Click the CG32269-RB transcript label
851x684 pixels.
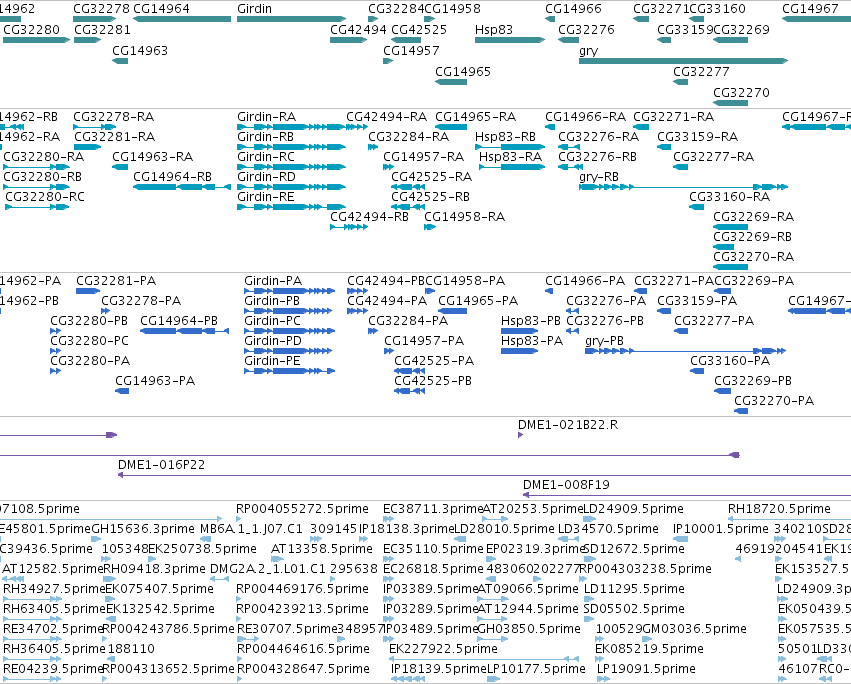coord(753,237)
